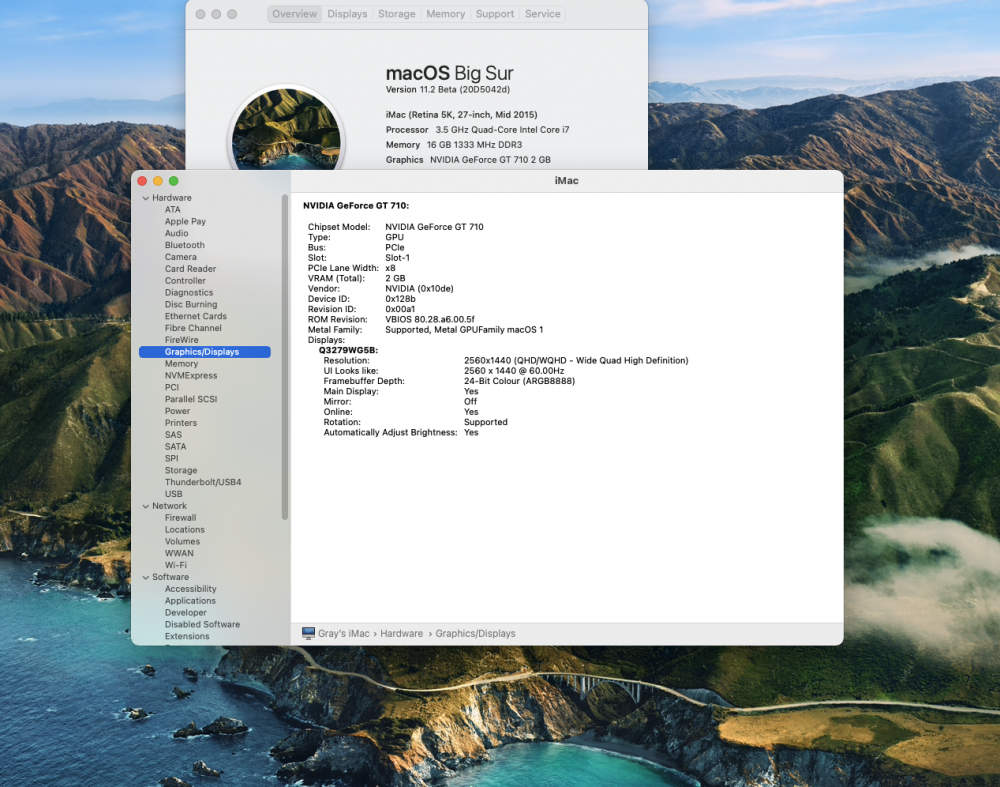Image resolution: width=1000 pixels, height=787 pixels.
Task: Select Thunderbolt/USB4 in the sidebar
Action: click(203, 482)
